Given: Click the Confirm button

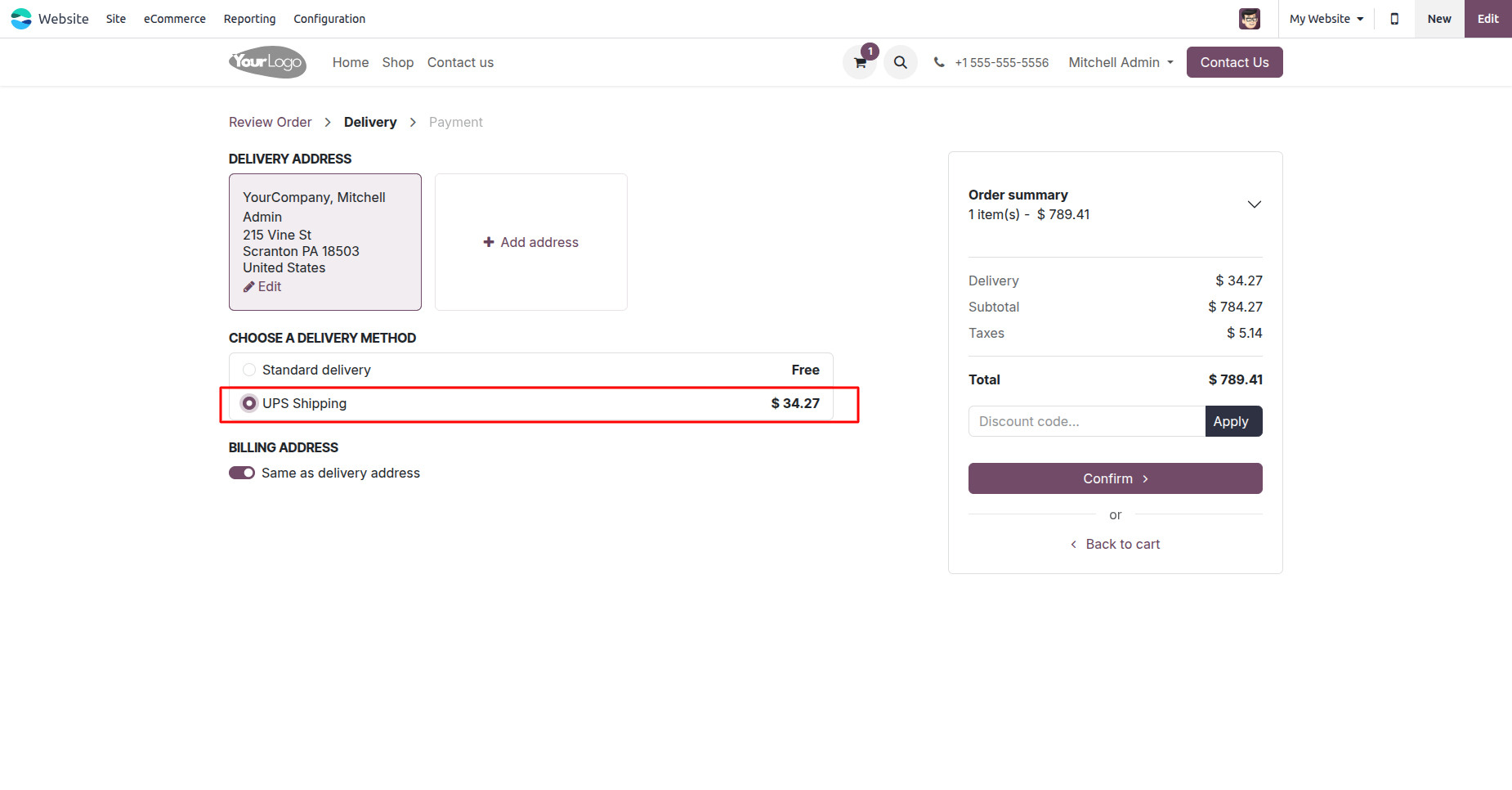Looking at the screenshot, I should (x=1115, y=478).
